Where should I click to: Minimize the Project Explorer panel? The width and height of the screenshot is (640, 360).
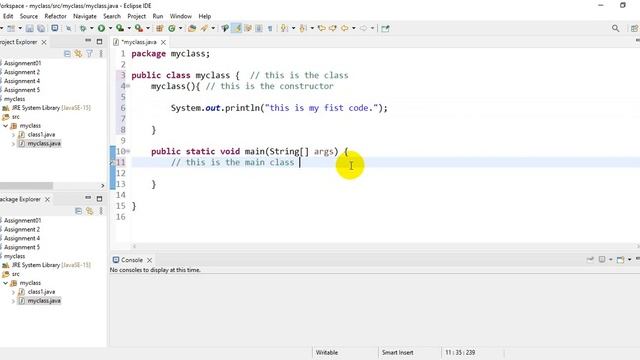(88, 41)
